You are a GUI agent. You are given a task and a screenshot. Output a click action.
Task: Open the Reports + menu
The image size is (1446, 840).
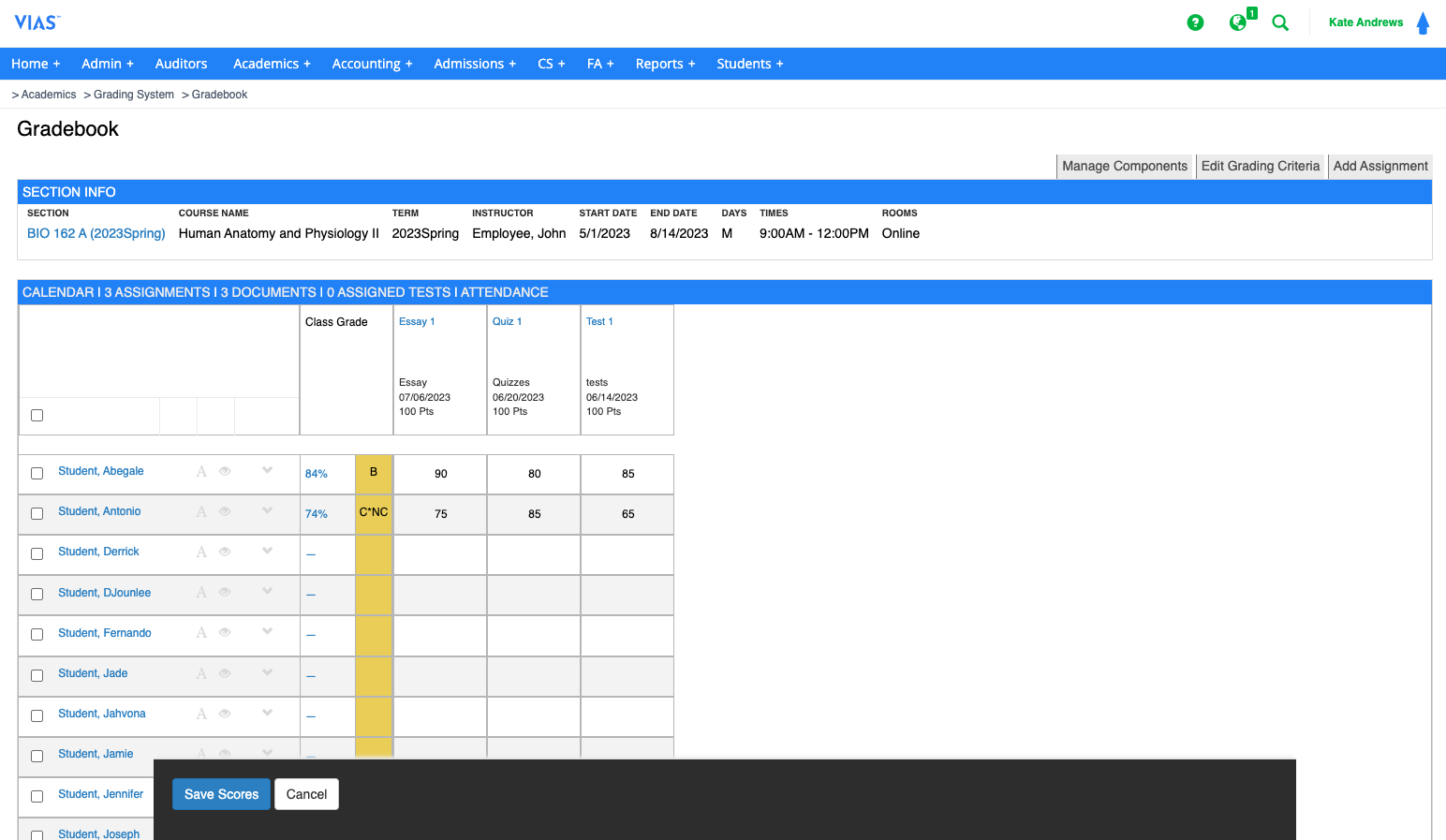tap(665, 64)
